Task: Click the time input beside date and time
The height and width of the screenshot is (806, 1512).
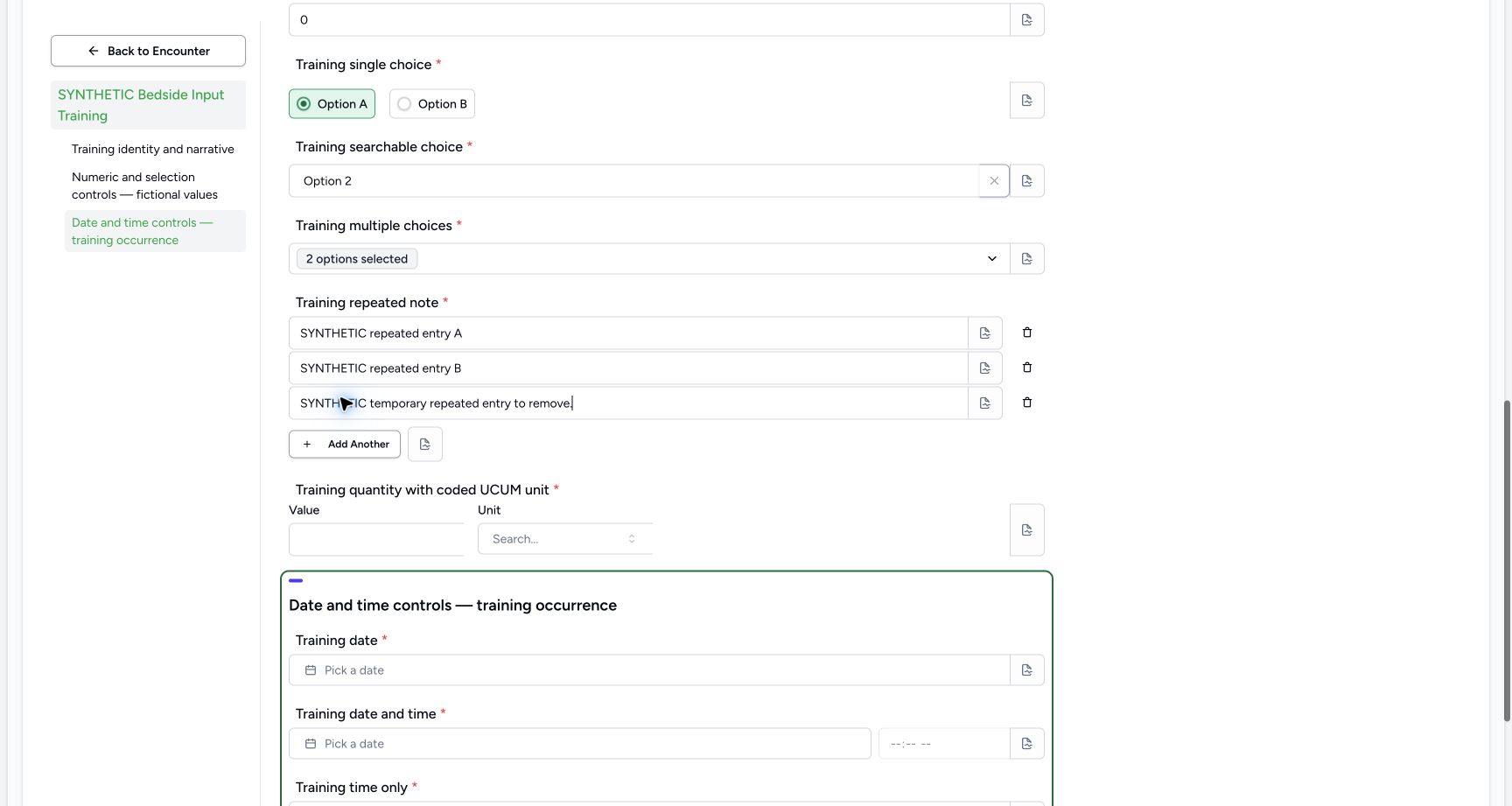Action: [944, 744]
